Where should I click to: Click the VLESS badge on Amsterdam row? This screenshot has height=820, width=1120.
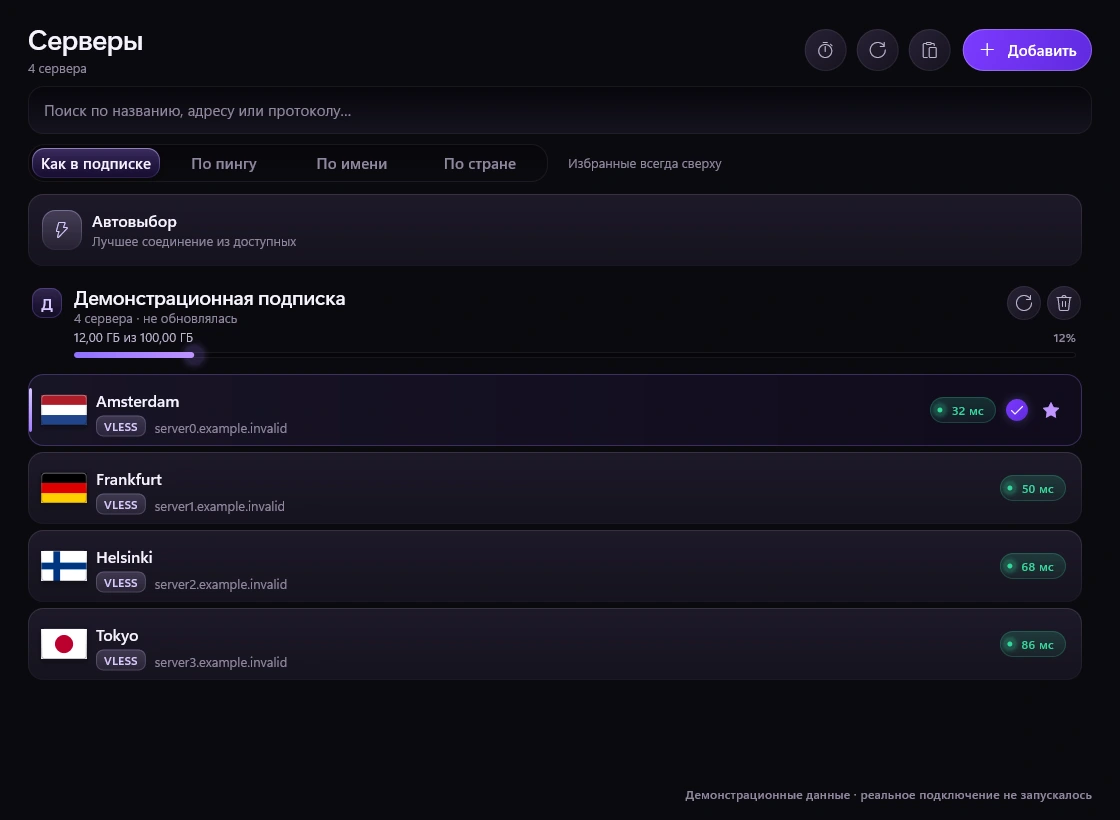click(121, 427)
